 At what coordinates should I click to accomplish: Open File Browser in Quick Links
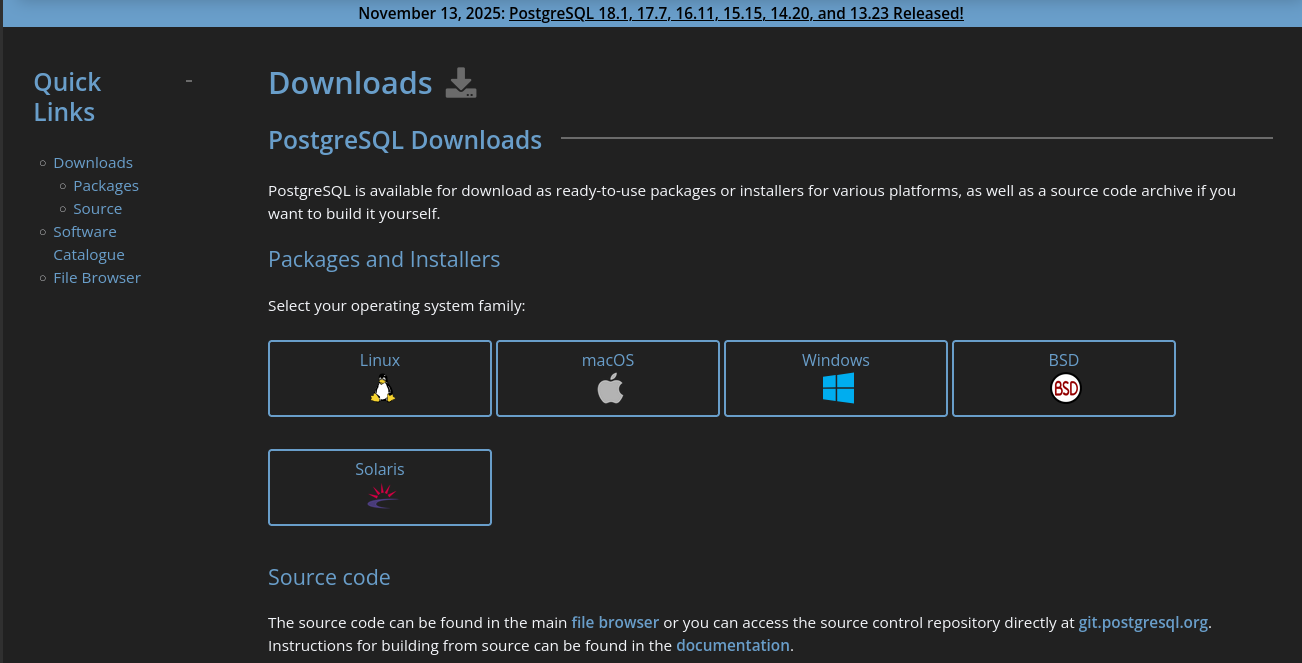97,278
